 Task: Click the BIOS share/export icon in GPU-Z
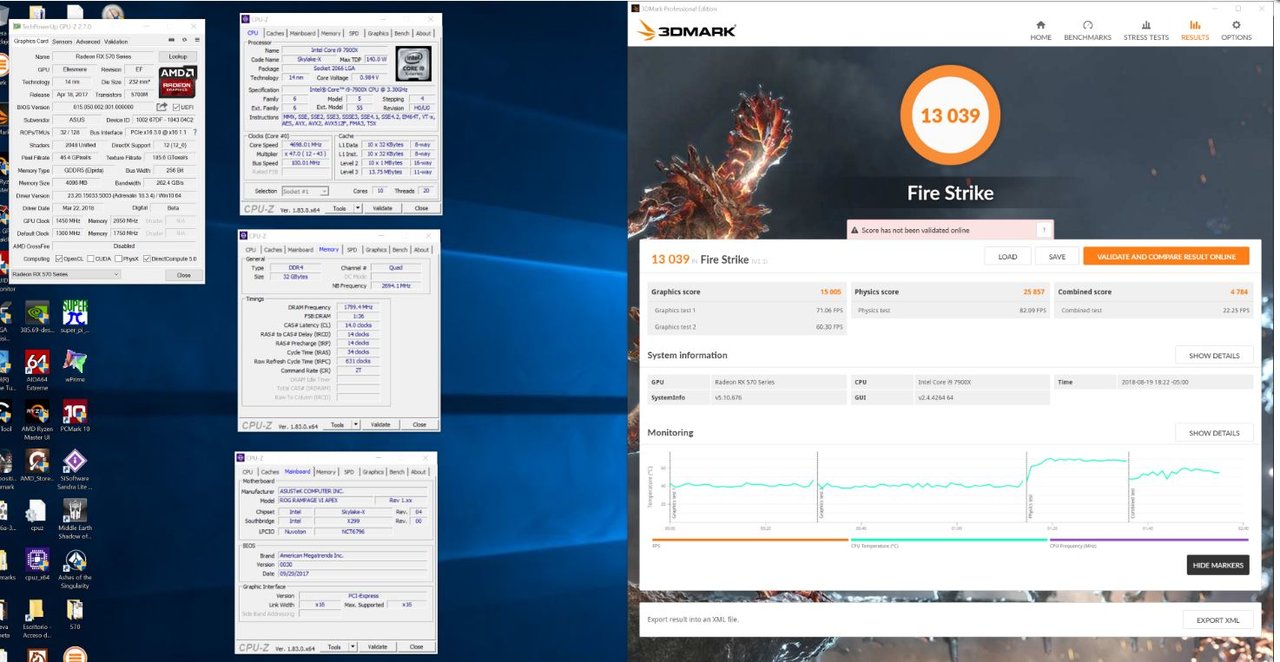pos(162,107)
